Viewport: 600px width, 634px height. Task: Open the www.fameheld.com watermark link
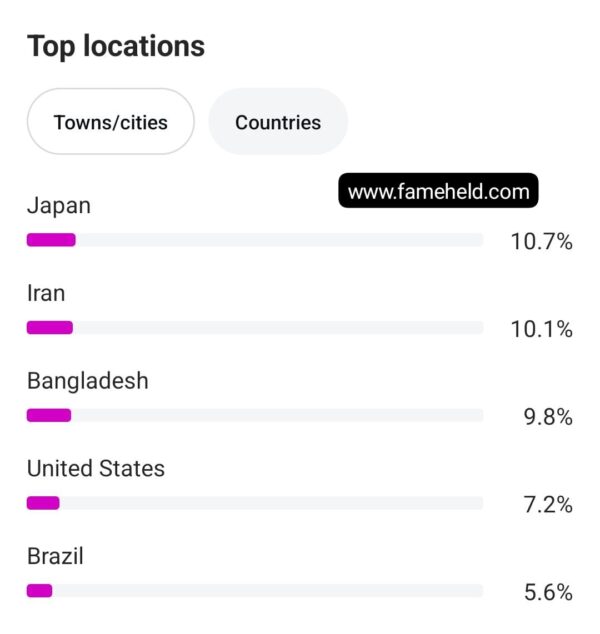(x=438, y=191)
